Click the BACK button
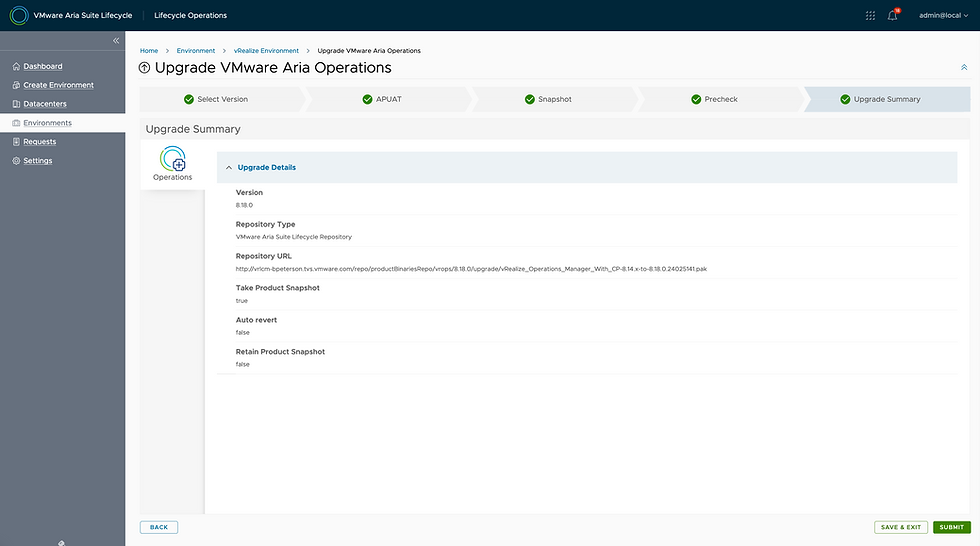Screen dimensions: 980x546 159,527
